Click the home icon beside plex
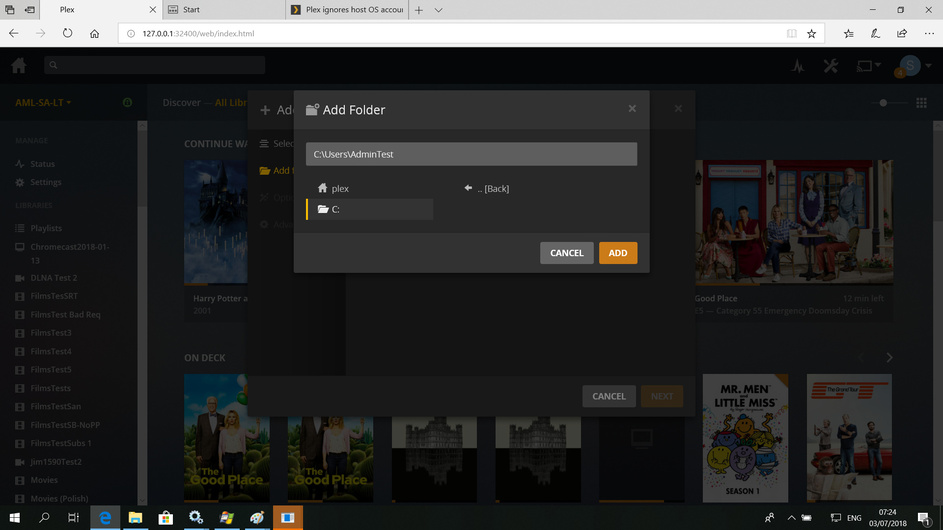943x530 pixels. [x=322, y=188]
